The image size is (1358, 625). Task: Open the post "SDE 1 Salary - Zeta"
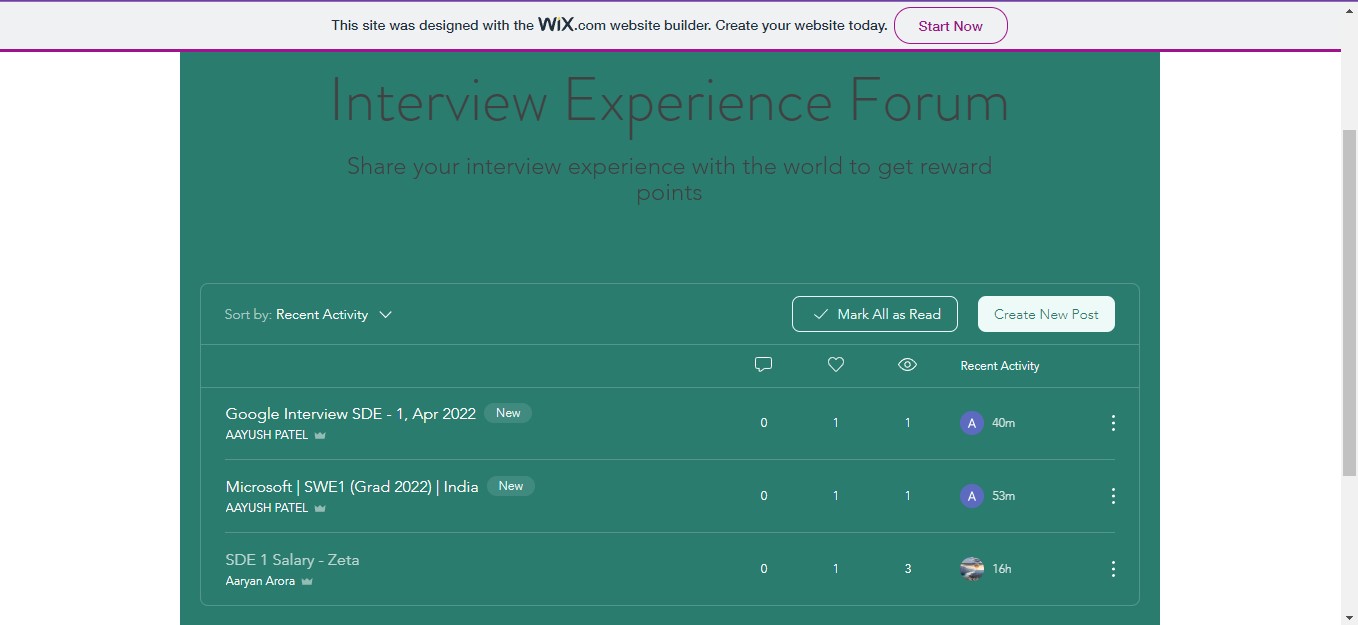pos(292,560)
